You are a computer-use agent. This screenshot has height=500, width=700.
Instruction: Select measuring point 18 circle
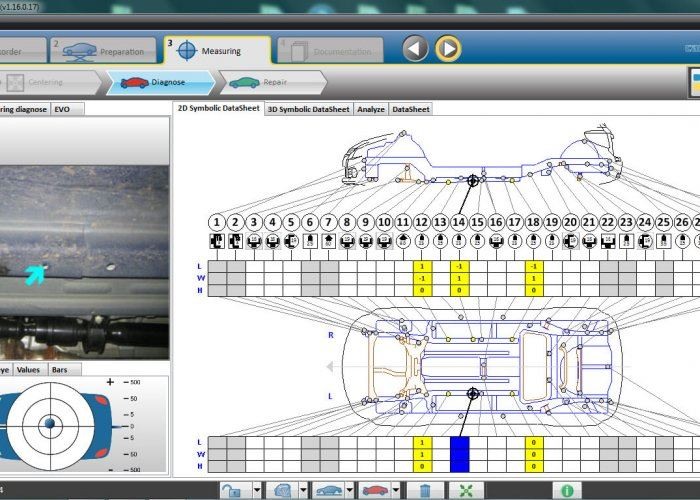[533, 222]
